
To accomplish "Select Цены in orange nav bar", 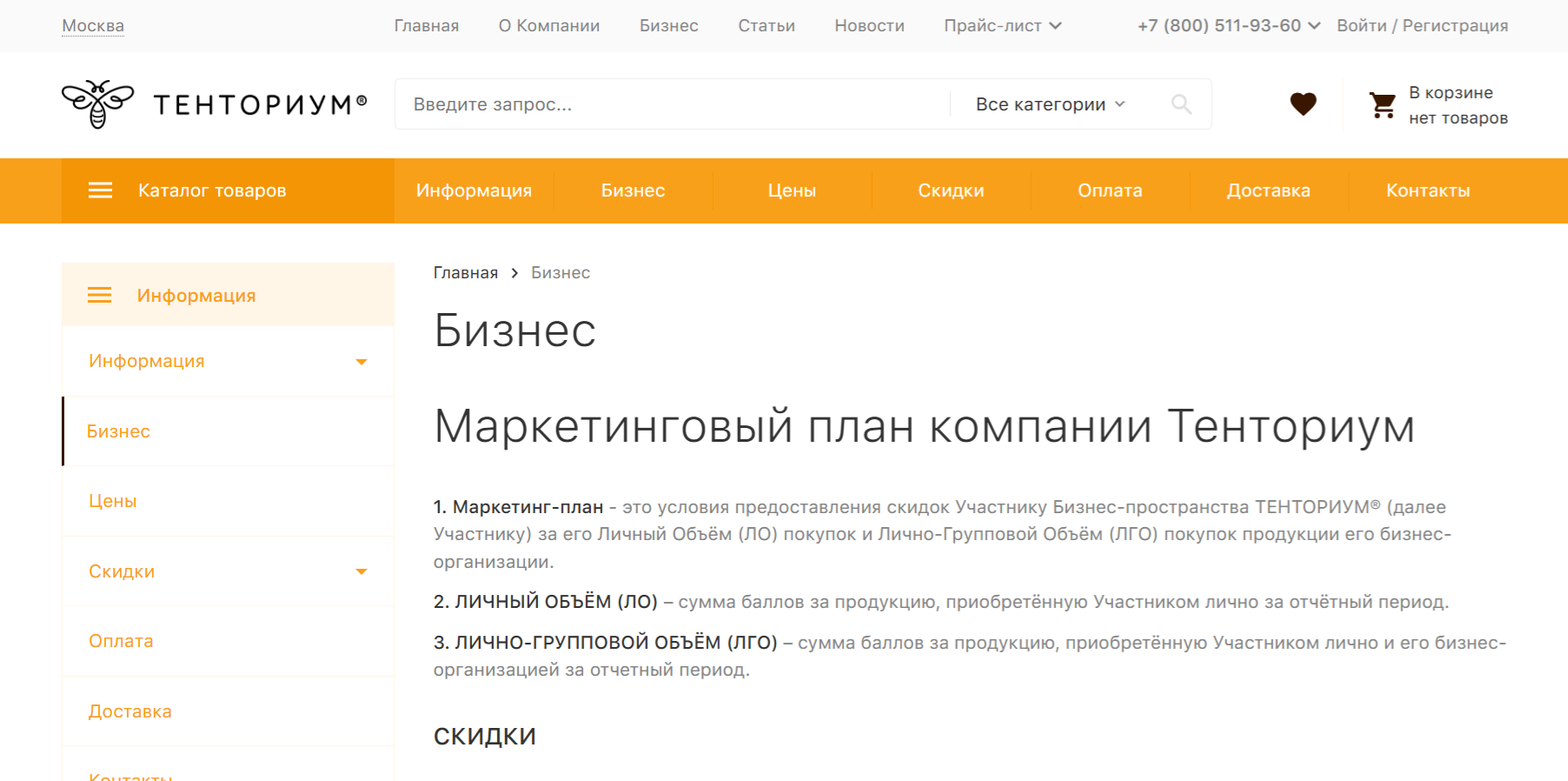I will [792, 190].
